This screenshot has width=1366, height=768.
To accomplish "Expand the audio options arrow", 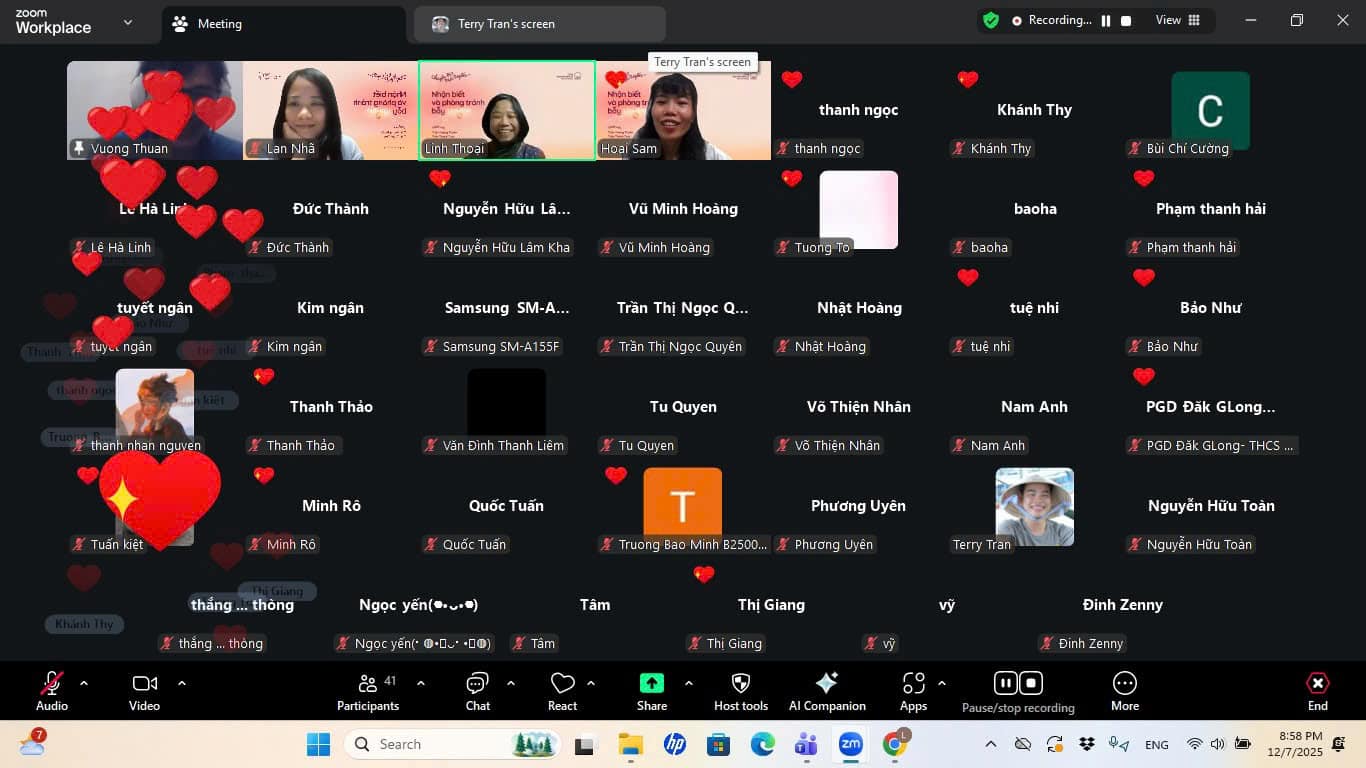I will point(84,683).
